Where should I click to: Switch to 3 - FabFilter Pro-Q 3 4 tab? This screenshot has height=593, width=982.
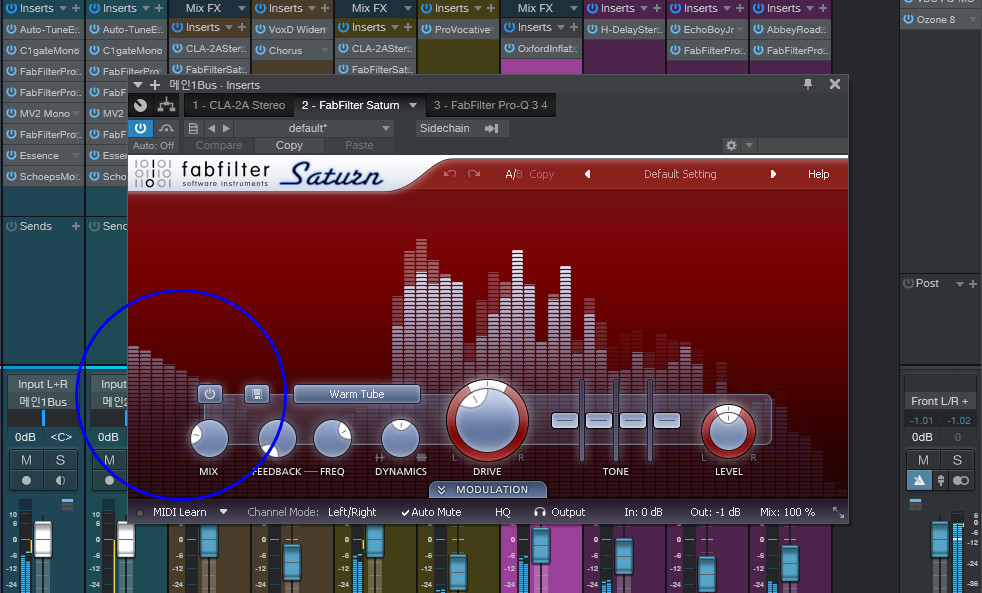490,105
